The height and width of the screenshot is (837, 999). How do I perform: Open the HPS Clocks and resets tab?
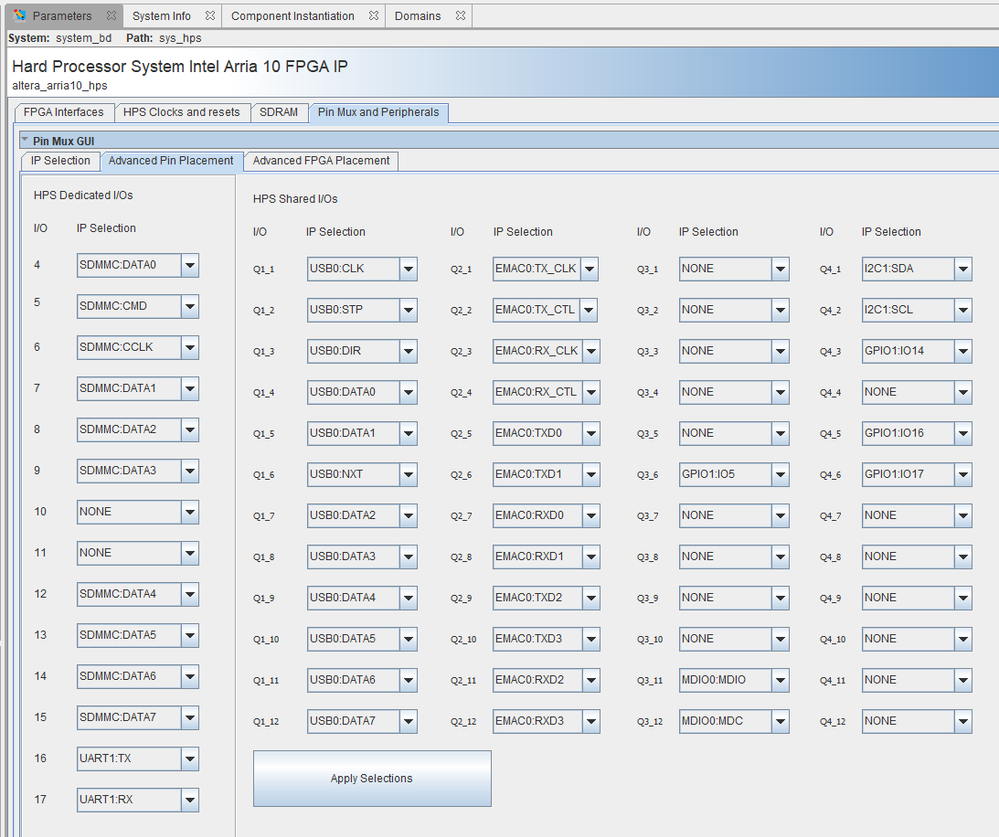[x=181, y=112]
